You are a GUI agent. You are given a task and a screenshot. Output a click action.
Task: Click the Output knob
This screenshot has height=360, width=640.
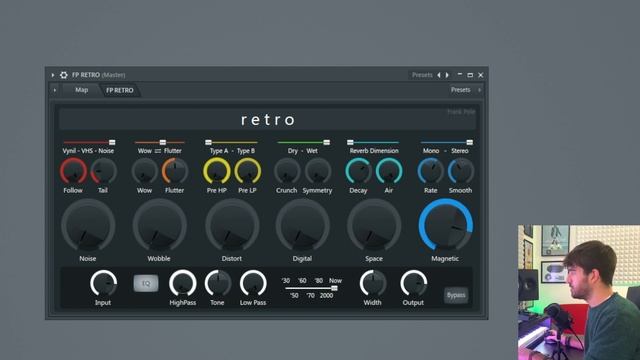click(x=413, y=283)
